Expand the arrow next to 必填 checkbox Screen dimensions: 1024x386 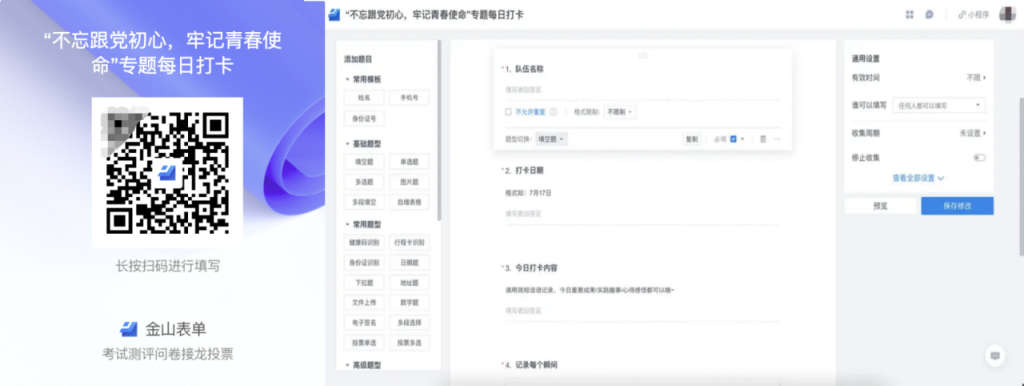pyautogui.click(x=743, y=139)
